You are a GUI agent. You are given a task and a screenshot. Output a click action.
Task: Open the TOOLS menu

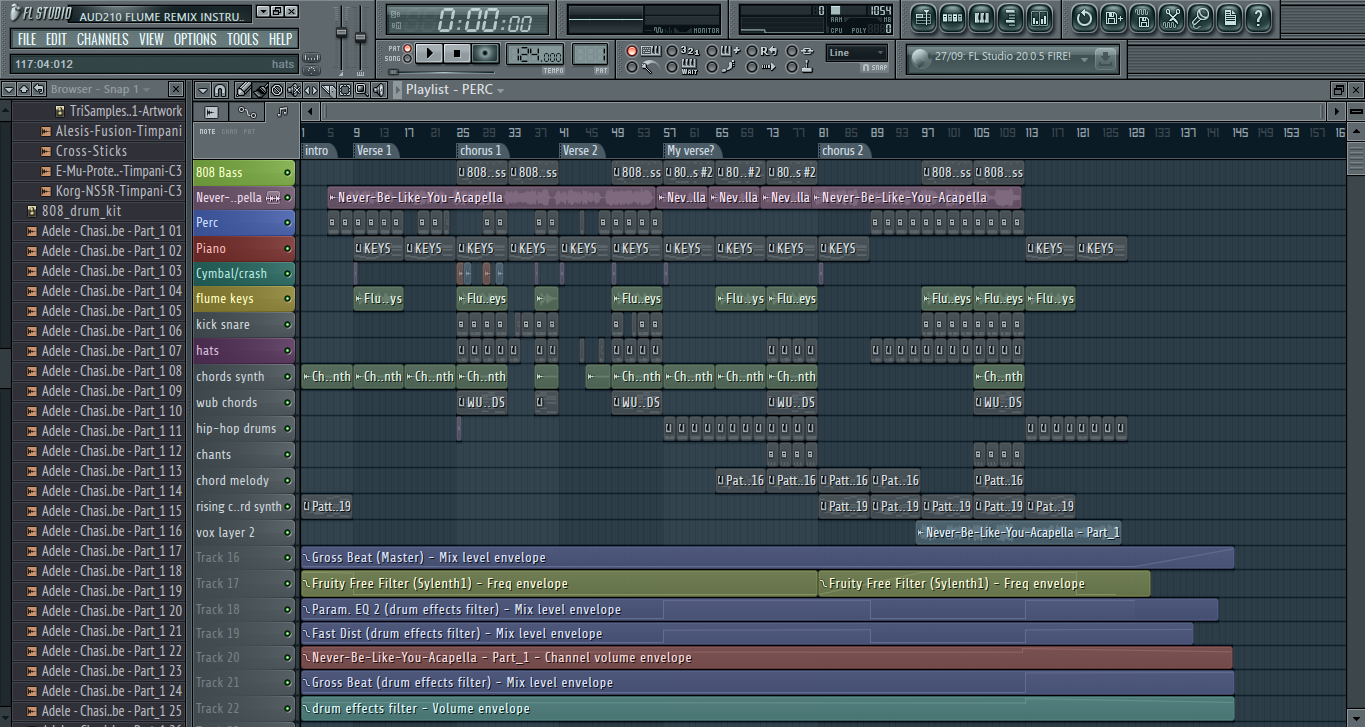(x=242, y=39)
